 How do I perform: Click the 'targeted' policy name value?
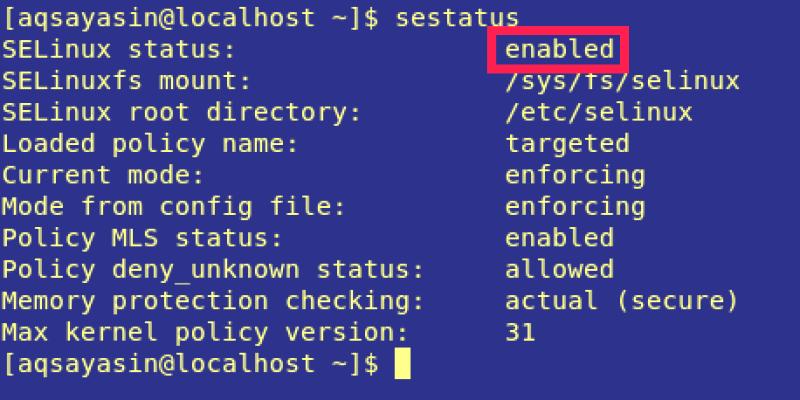coord(567,144)
